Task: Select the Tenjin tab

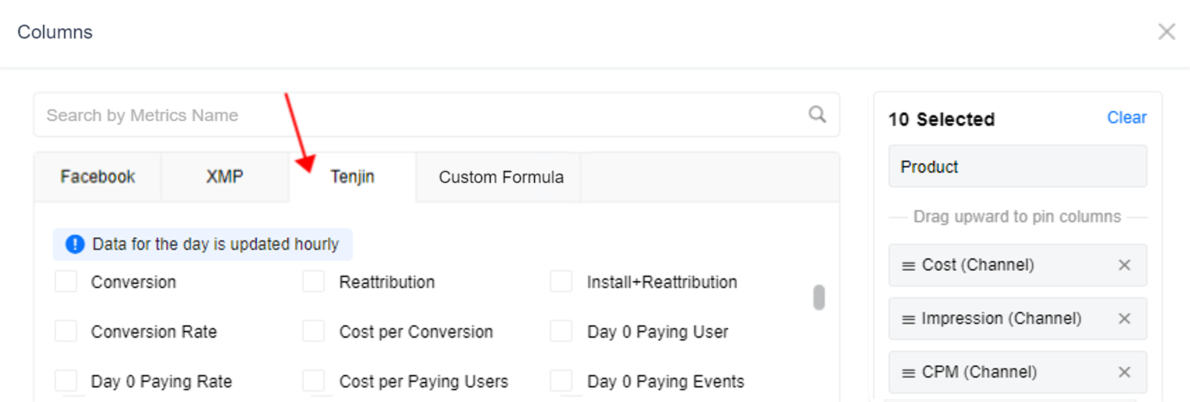Action: pos(352,177)
